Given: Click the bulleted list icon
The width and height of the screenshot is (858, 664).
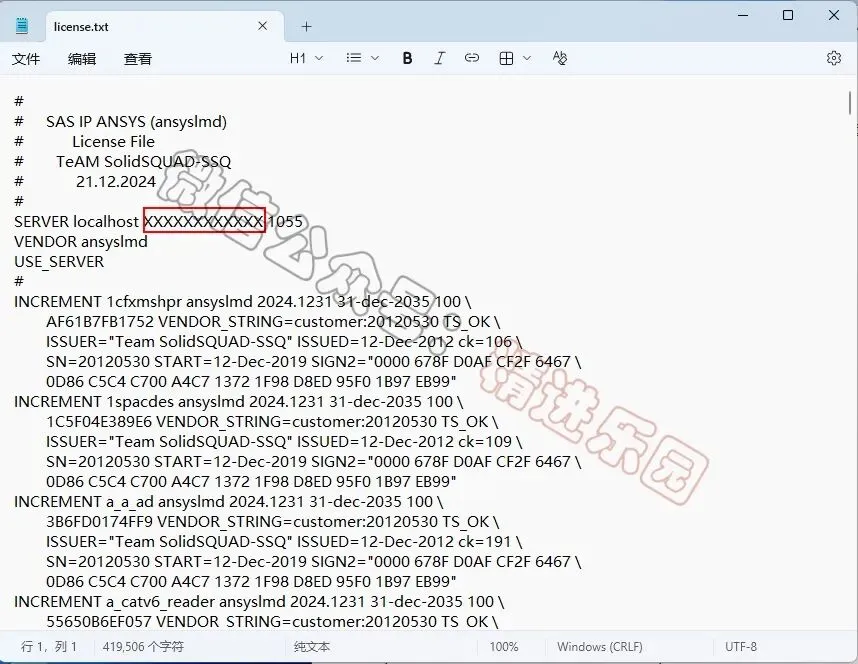Looking at the screenshot, I should coord(353,58).
